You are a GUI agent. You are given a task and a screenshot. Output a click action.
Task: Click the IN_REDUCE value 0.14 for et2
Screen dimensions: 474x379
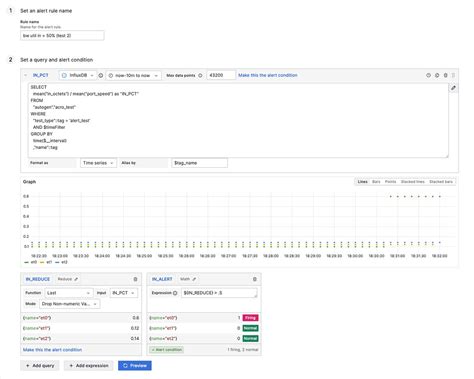click(135, 339)
